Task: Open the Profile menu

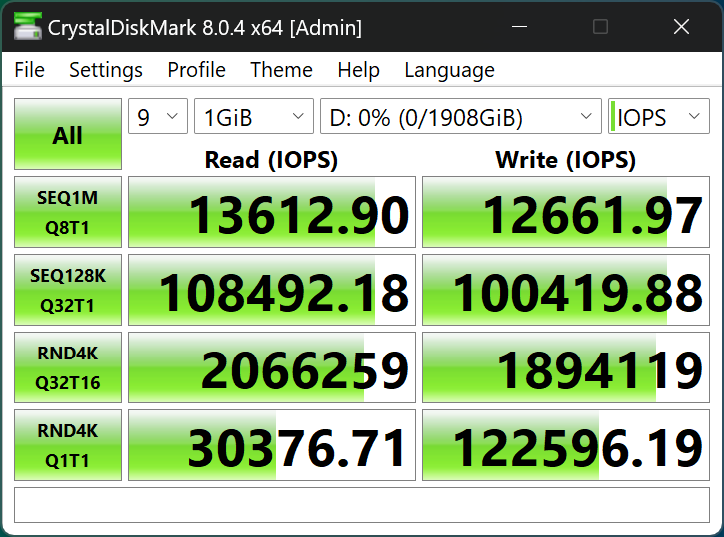Action: coord(196,70)
